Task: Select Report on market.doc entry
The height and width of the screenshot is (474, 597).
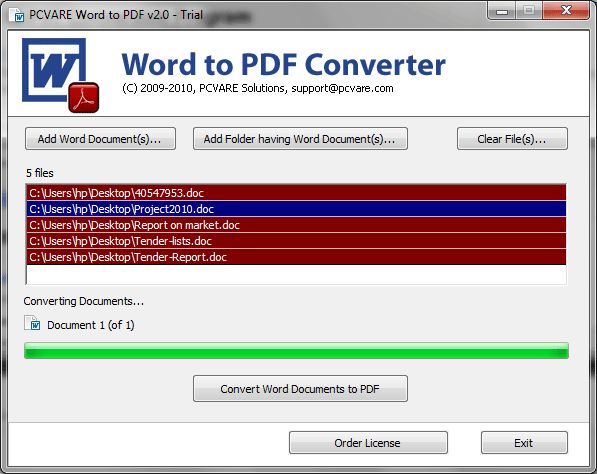Action: 296,225
